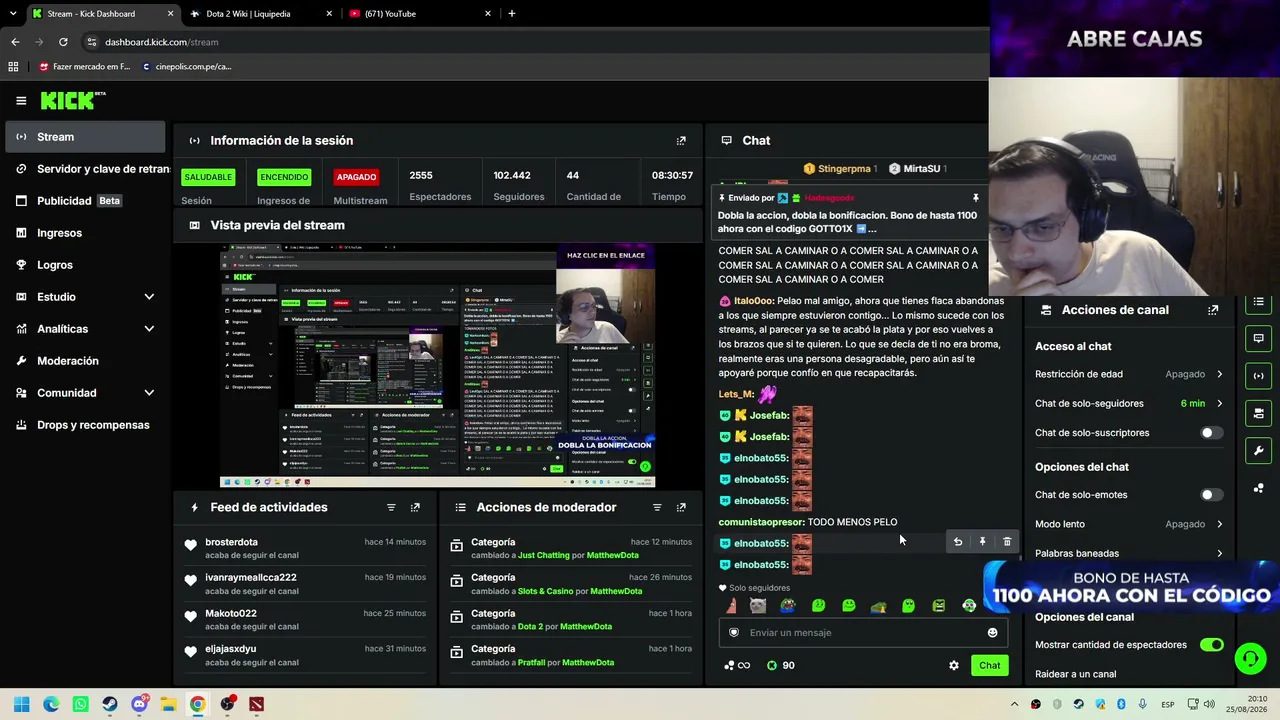Open Chat de solo-seguidores 6 min options
This screenshot has width=1280, height=720.
tap(1129, 404)
